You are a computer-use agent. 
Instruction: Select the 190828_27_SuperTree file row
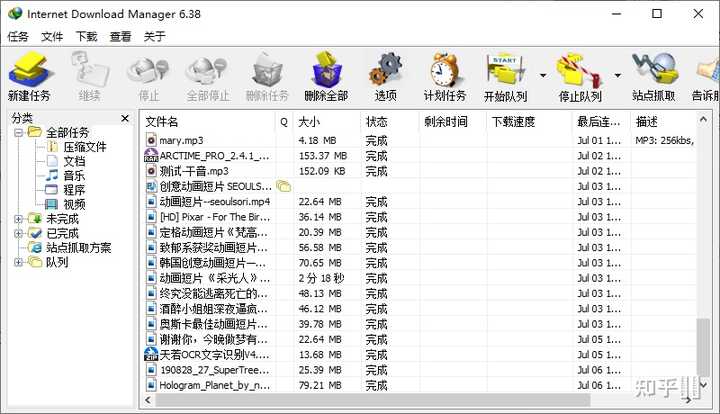click(x=420, y=370)
